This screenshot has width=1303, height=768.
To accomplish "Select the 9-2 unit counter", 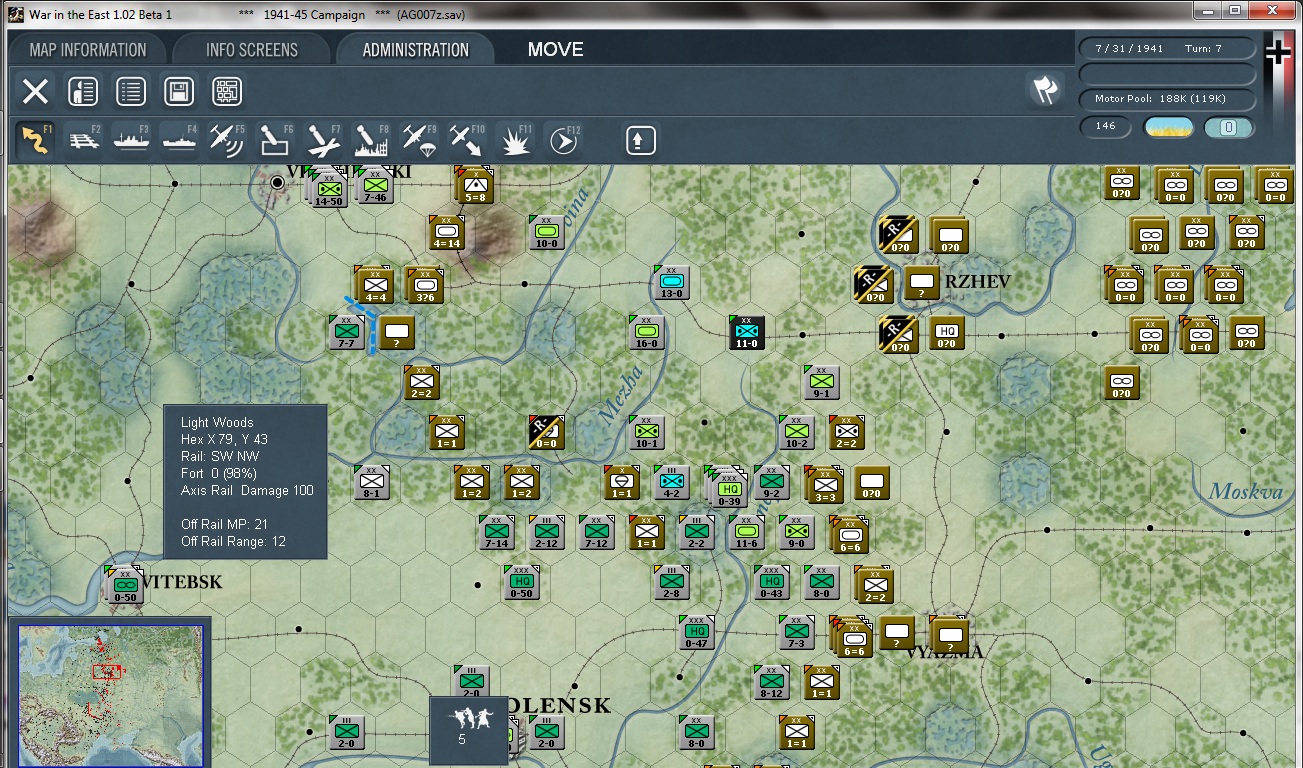I will pyautogui.click(x=772, y=483).
